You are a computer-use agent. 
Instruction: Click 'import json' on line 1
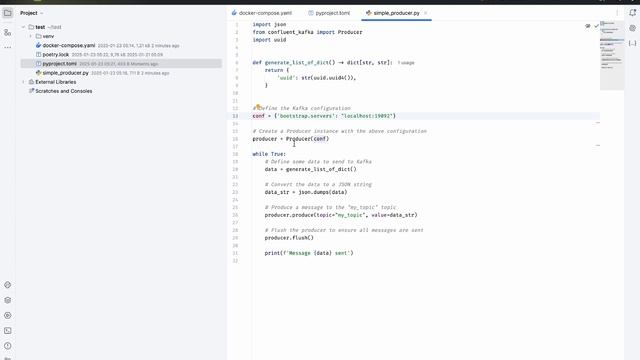pyautogui.click(x=269, y=24)
